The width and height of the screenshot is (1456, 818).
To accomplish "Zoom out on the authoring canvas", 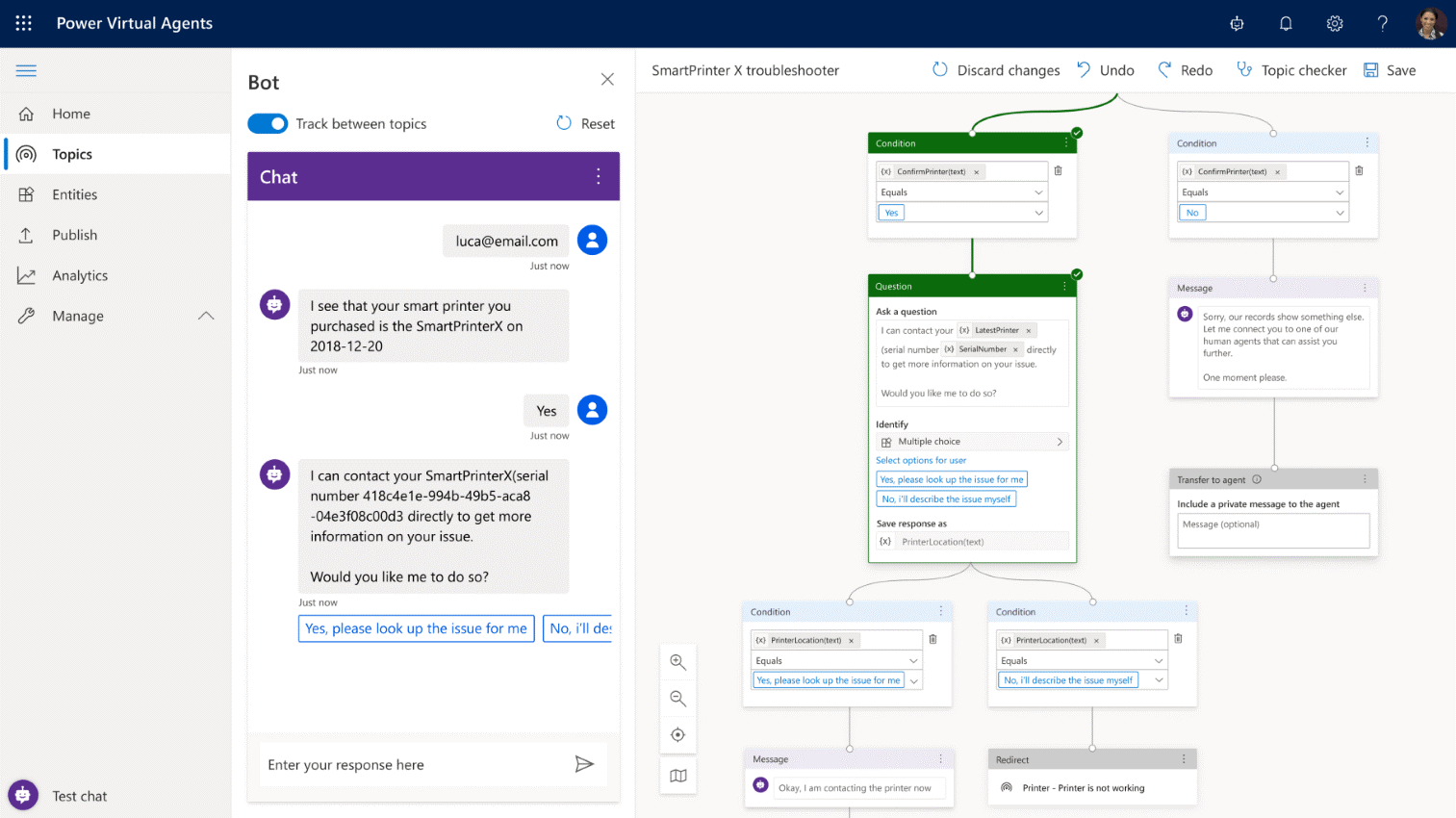I will point(677,699).
